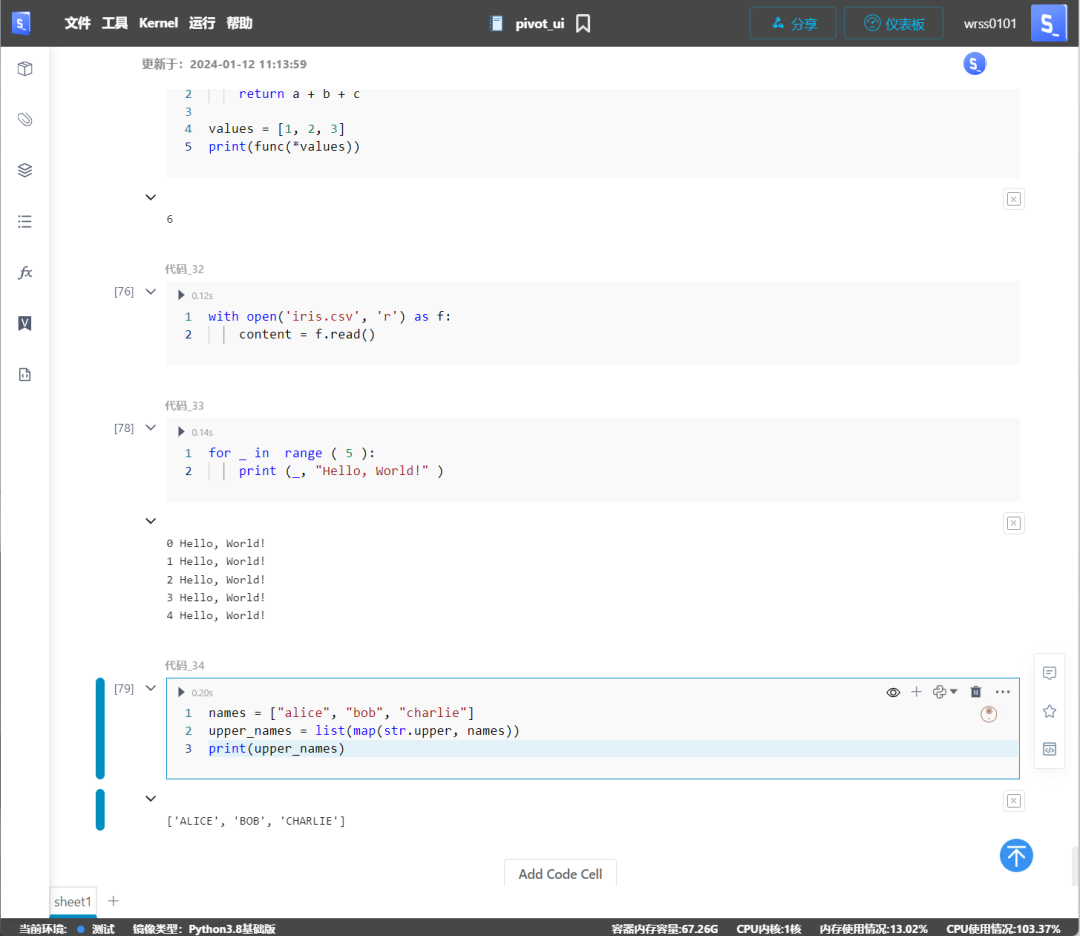This screenshot has height=936, width=1080.
Task: Open the outline list sidebar icon
Action: 25,221
